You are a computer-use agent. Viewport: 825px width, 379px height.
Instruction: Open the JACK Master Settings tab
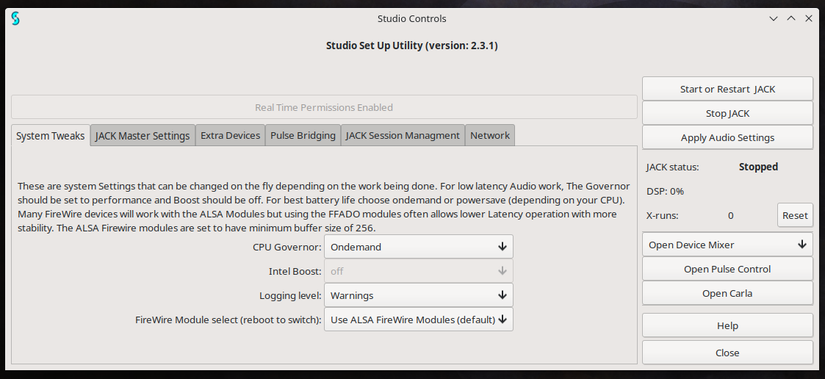pos(143,136)
